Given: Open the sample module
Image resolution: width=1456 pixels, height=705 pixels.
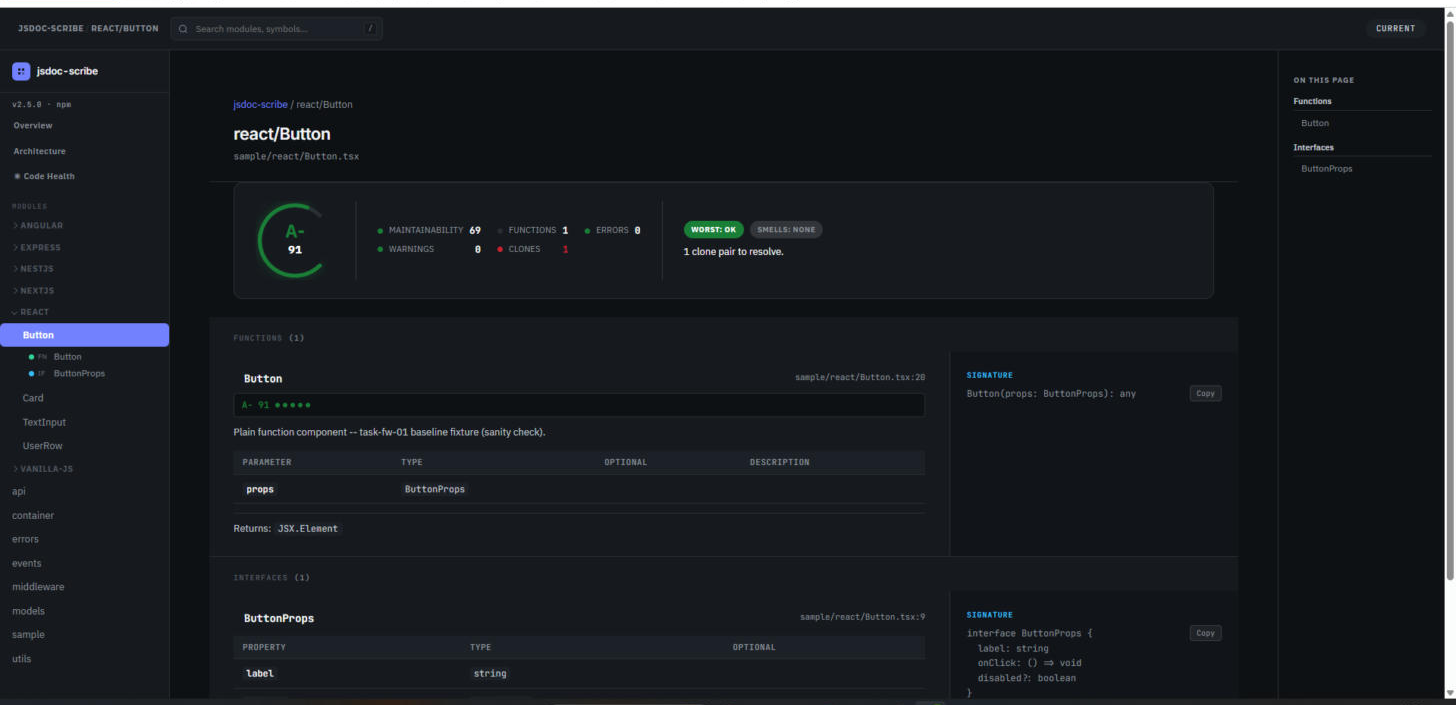Looking at the screenshot, I should click(28, 635).
